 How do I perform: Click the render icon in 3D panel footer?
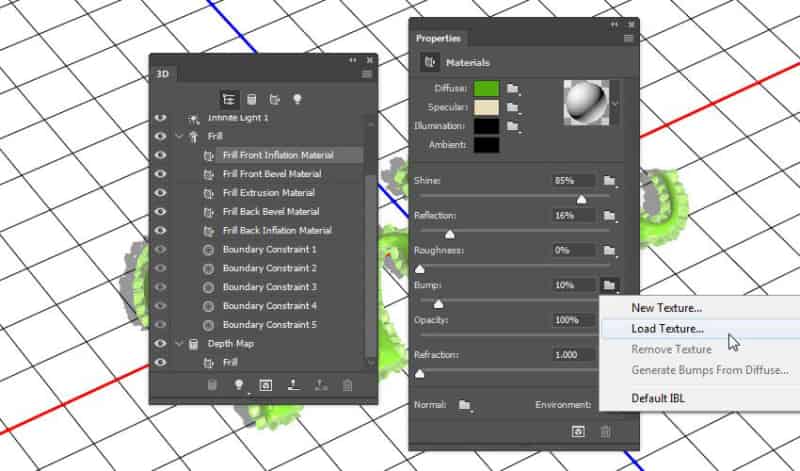(265, 385)
